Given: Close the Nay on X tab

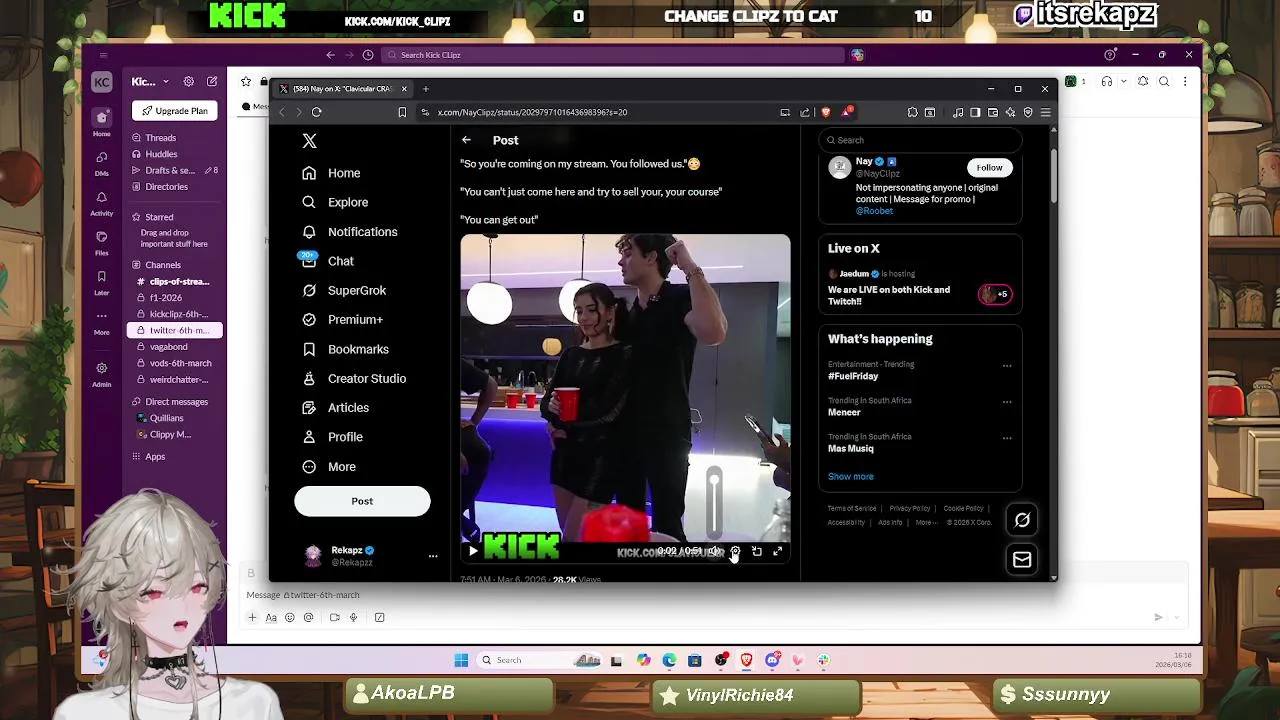Looking at the screenshot, I should (404, 89).
